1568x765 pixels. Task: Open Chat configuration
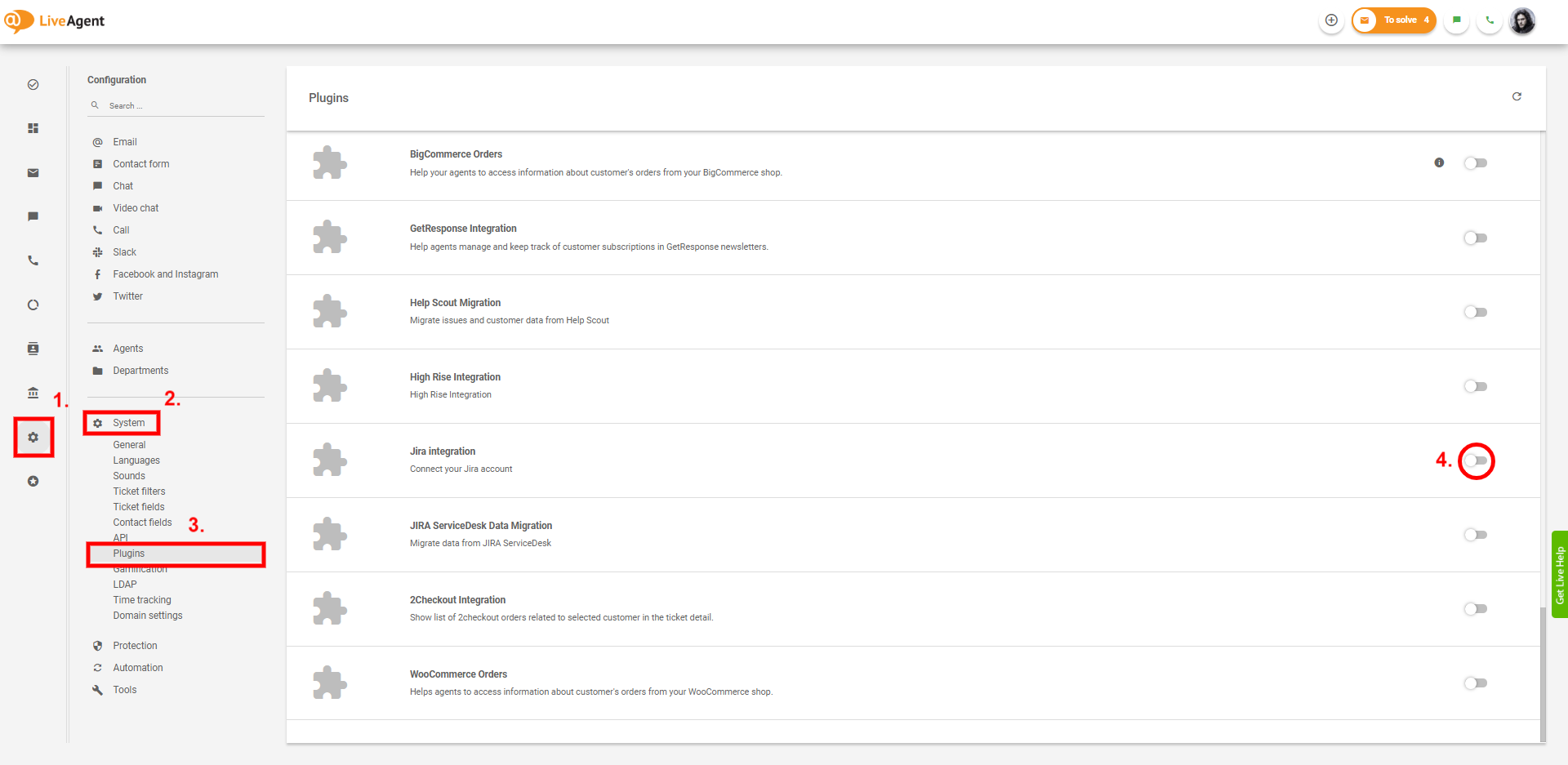click(x=122, y=186)
